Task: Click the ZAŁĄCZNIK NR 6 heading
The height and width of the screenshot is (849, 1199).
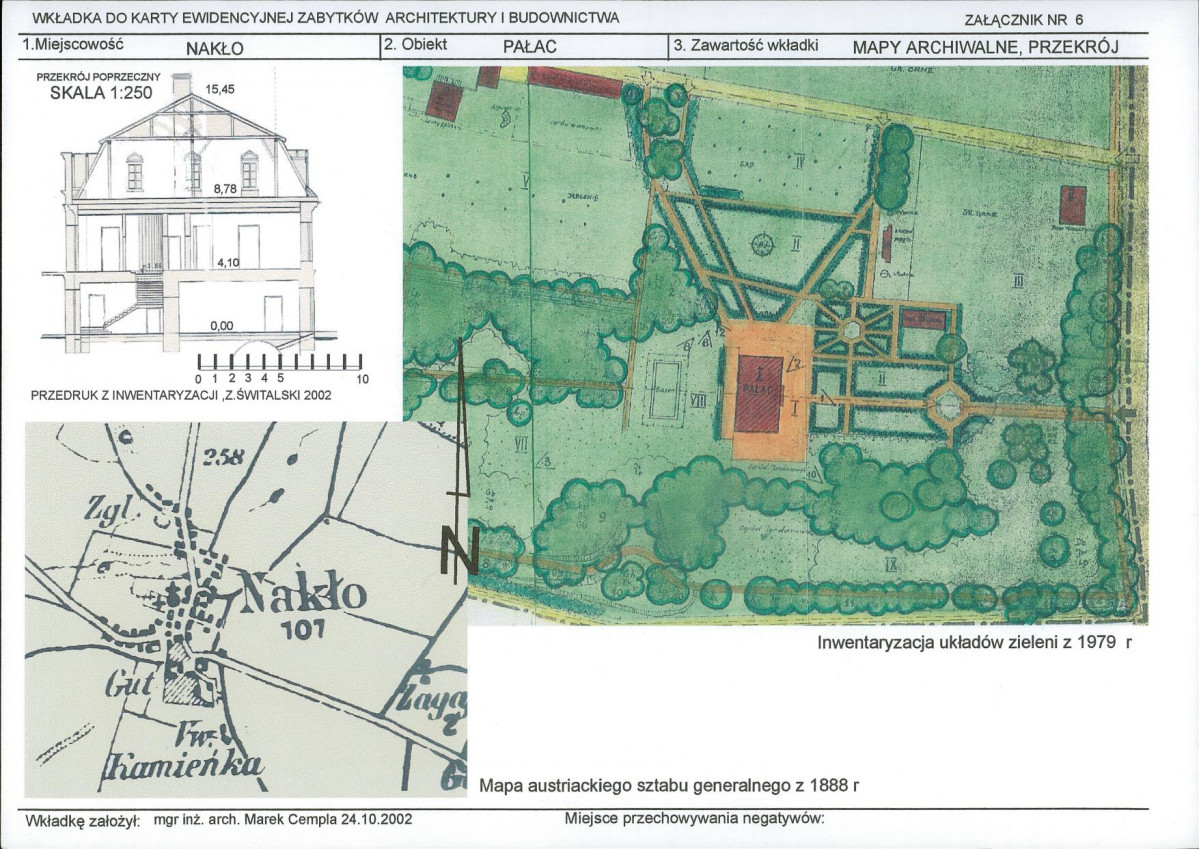Action: pyautogui.click(x=1024, y=21)
